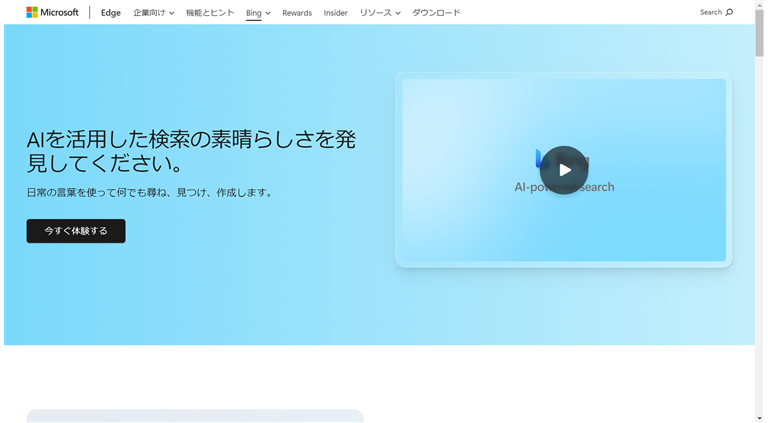Go to the Rewards page
This screenshot has width=768, height=423.
pos(297,13)
